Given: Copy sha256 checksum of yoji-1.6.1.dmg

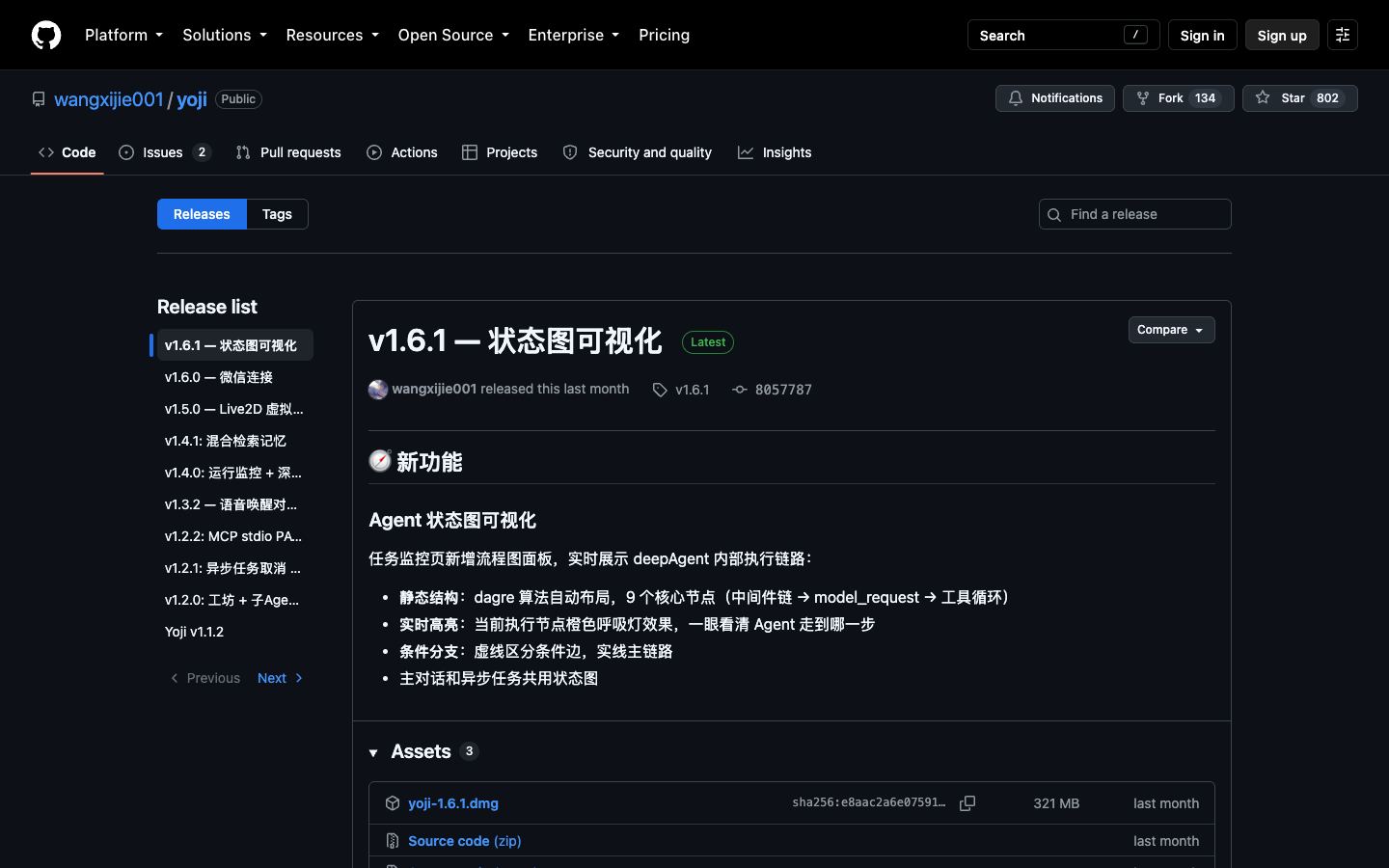Looking at the screenshot, I should point(967,803).
